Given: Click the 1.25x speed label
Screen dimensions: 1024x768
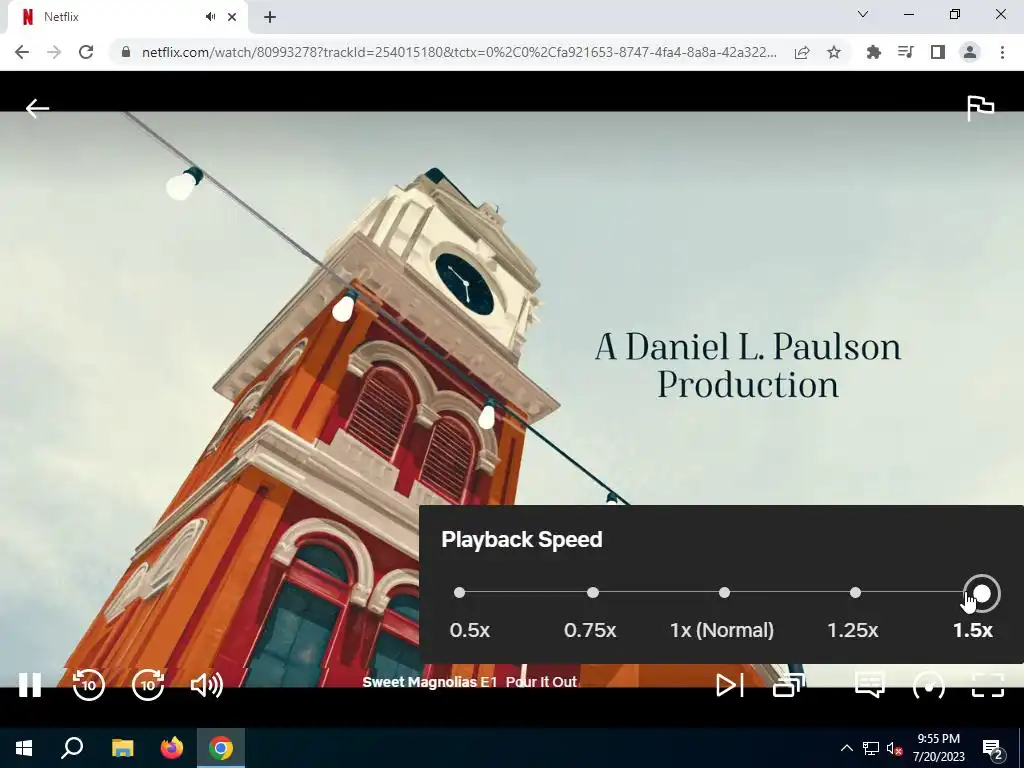Looking at the screenshot, I should coord(852,630).
